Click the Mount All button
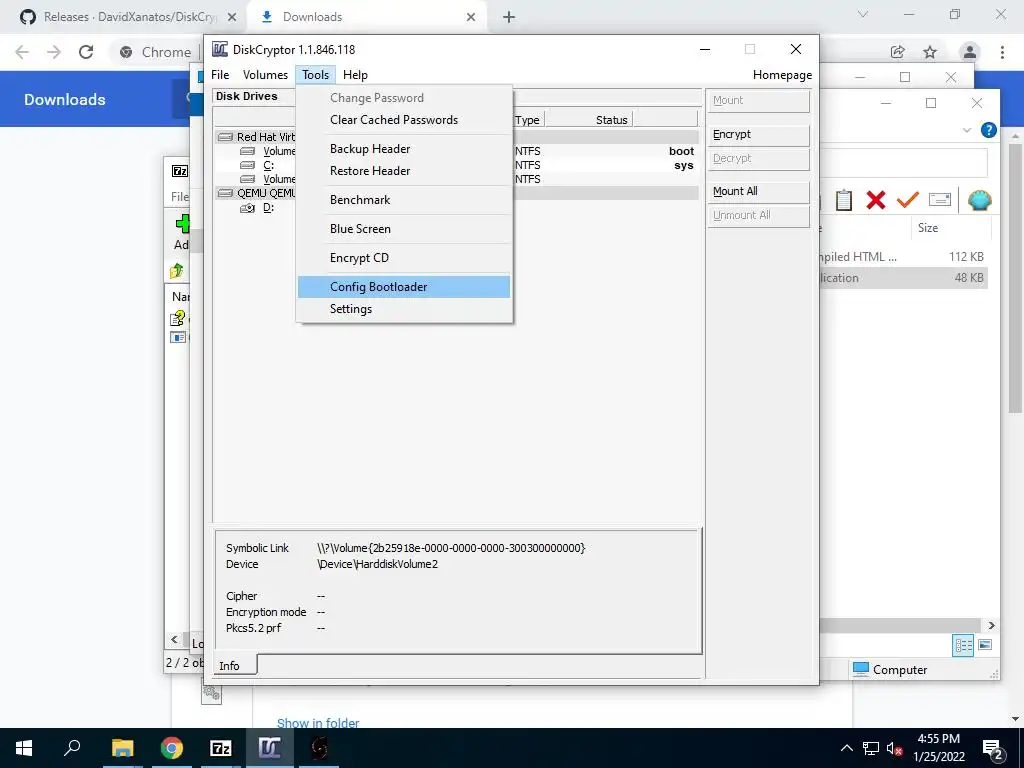The image size is (1024, 768). (x=758, y=191)
